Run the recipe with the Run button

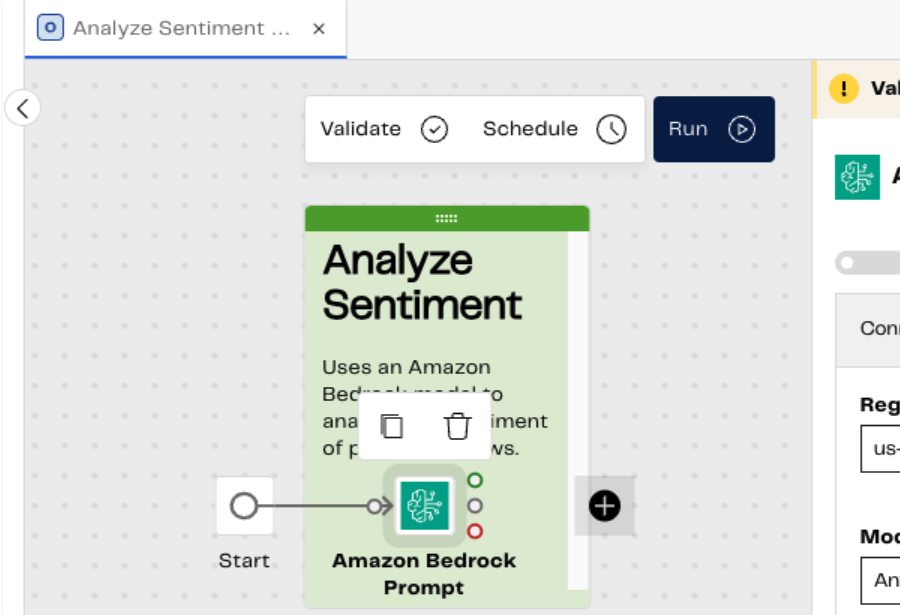[713, 129]
